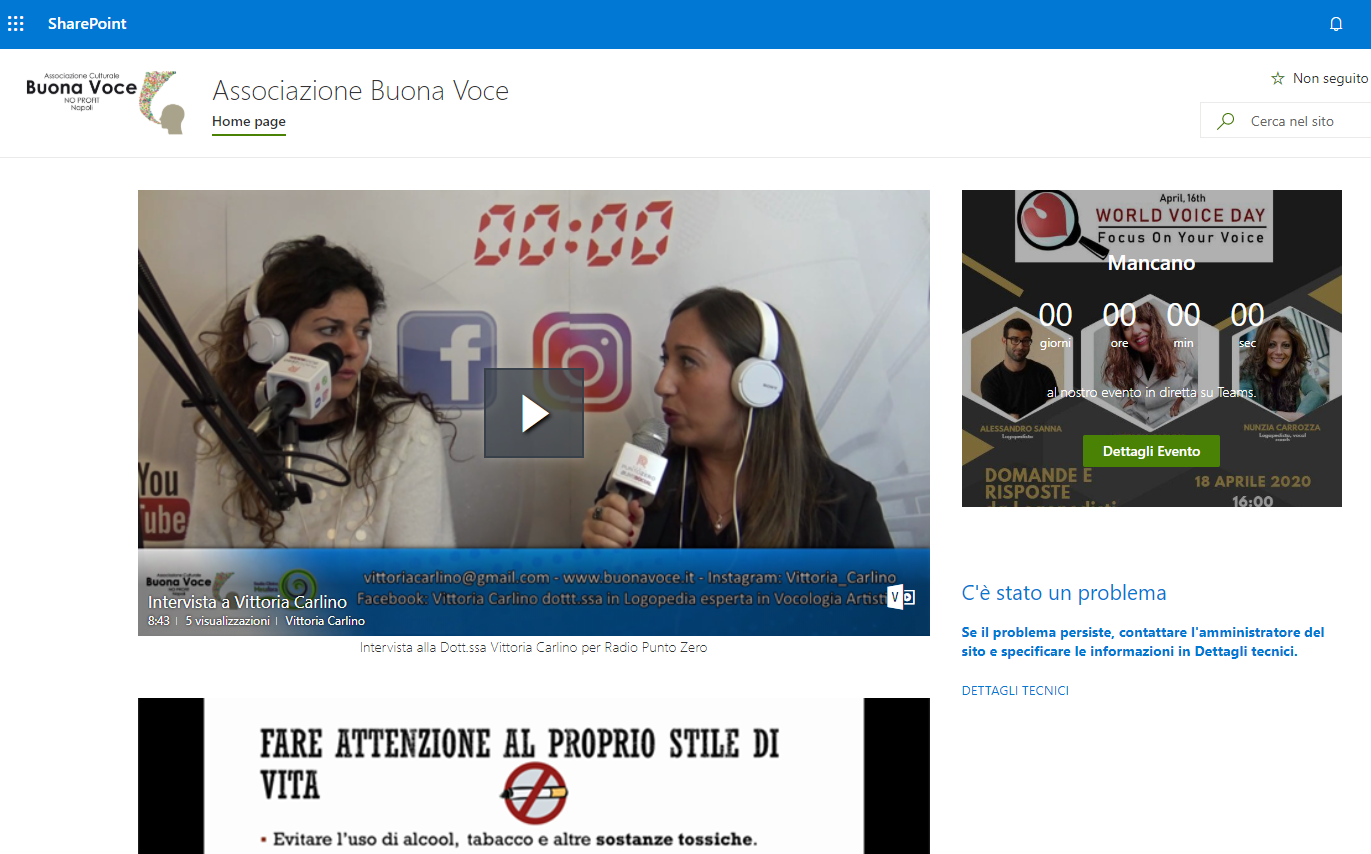The image size is (1371, 854).
Task: Open the Intervista a Vittoria Carlino video title
Action: 247,602
